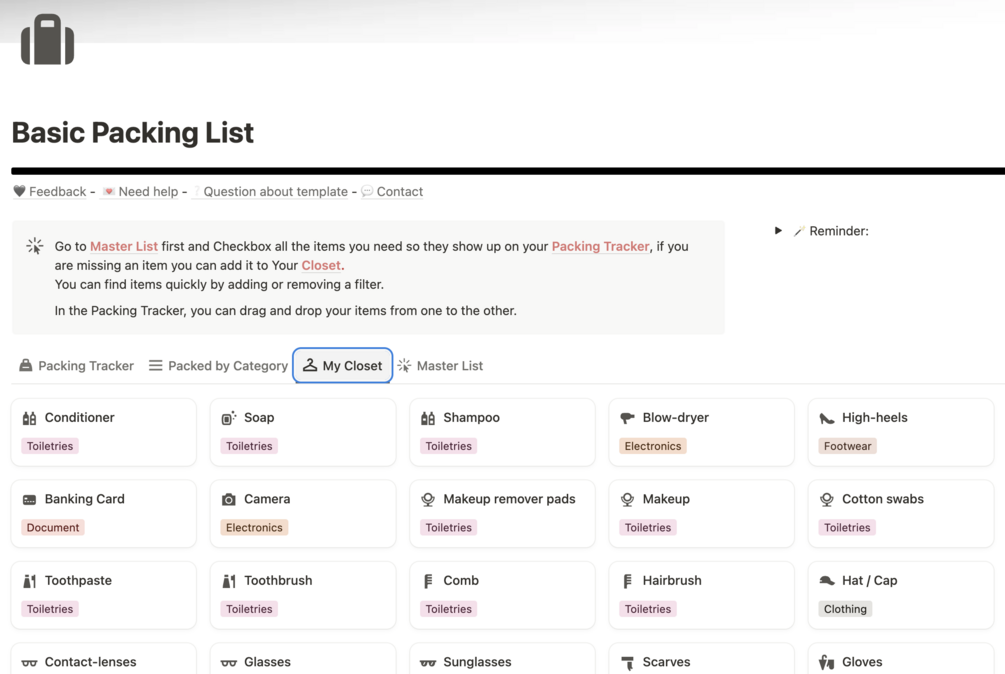Screen dimensions: 1005x674
Task: Click the Feedback link
Action: [57, 192]
